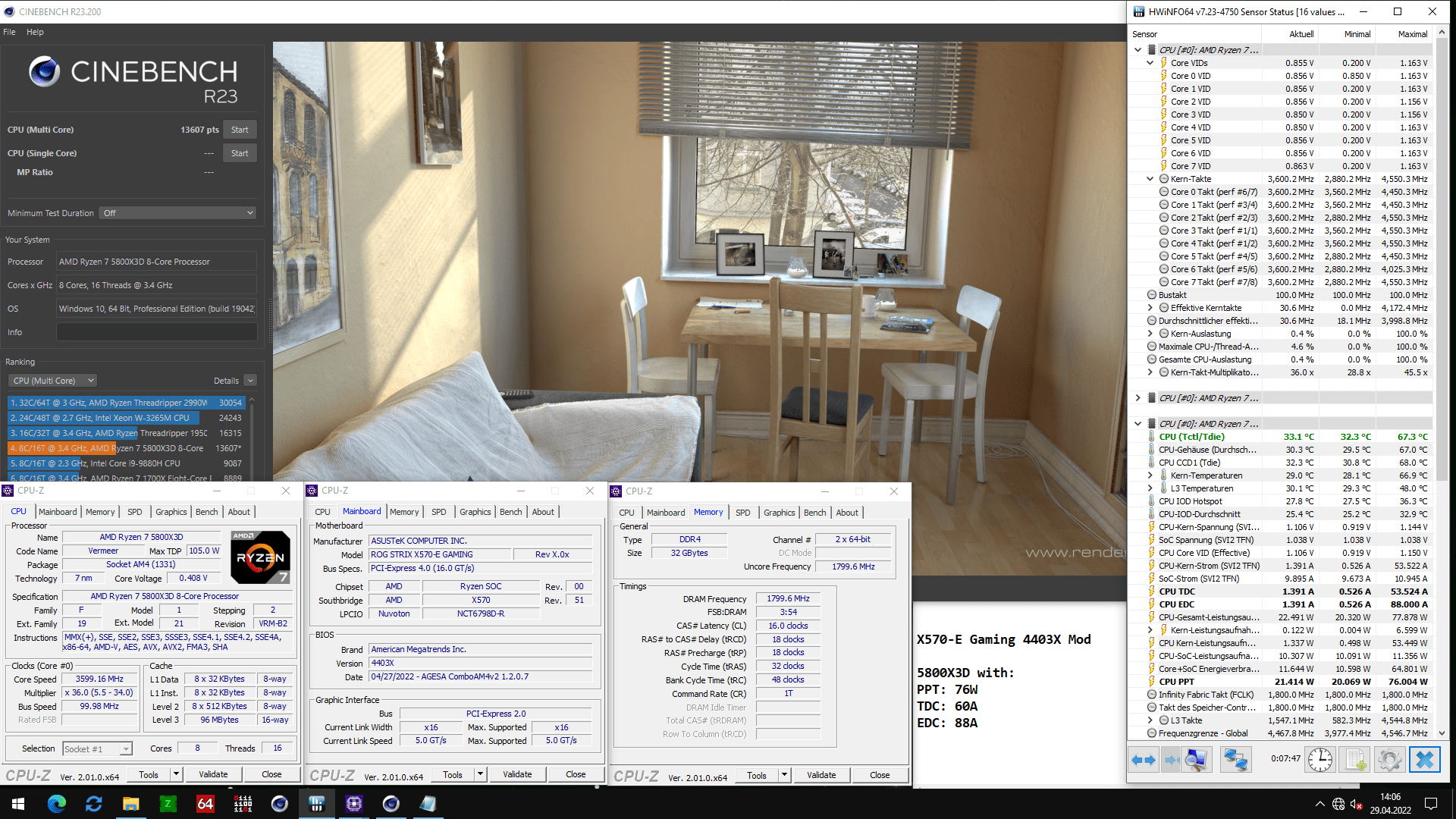Expand the Kern-Auslastung sensor node
The height and width of the screenshot is (819, 1456).
pos(1150,334)
